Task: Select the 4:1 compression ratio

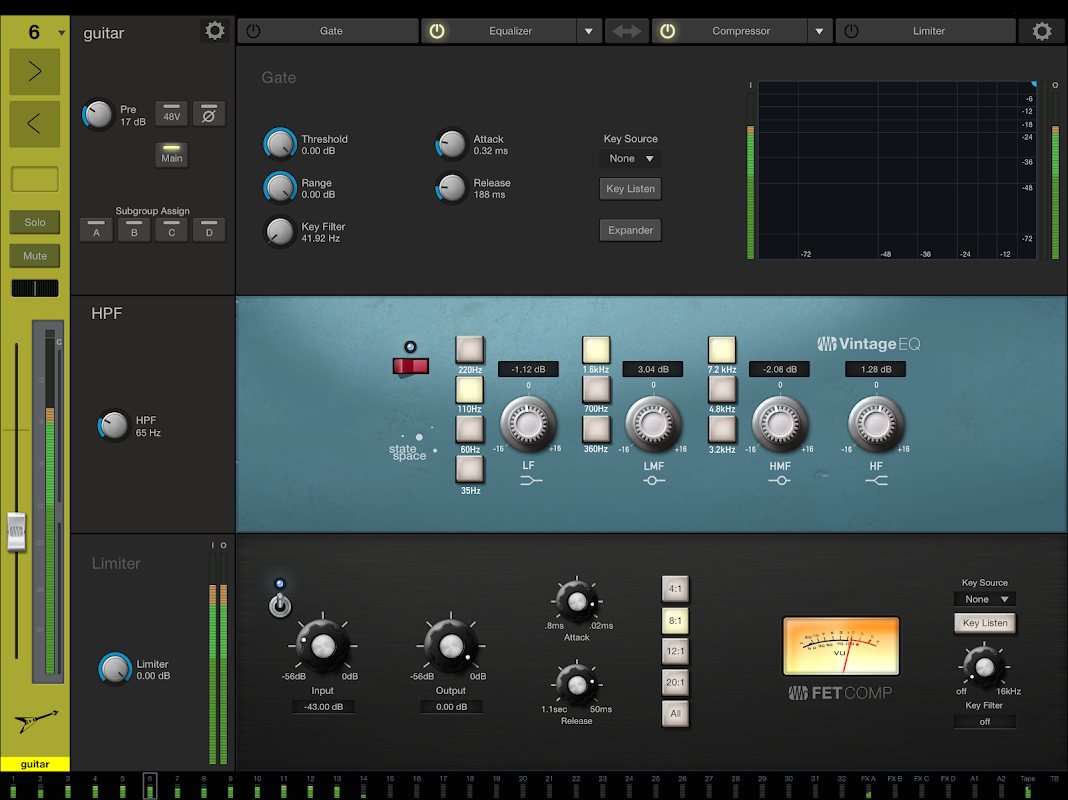Action: 675,589
